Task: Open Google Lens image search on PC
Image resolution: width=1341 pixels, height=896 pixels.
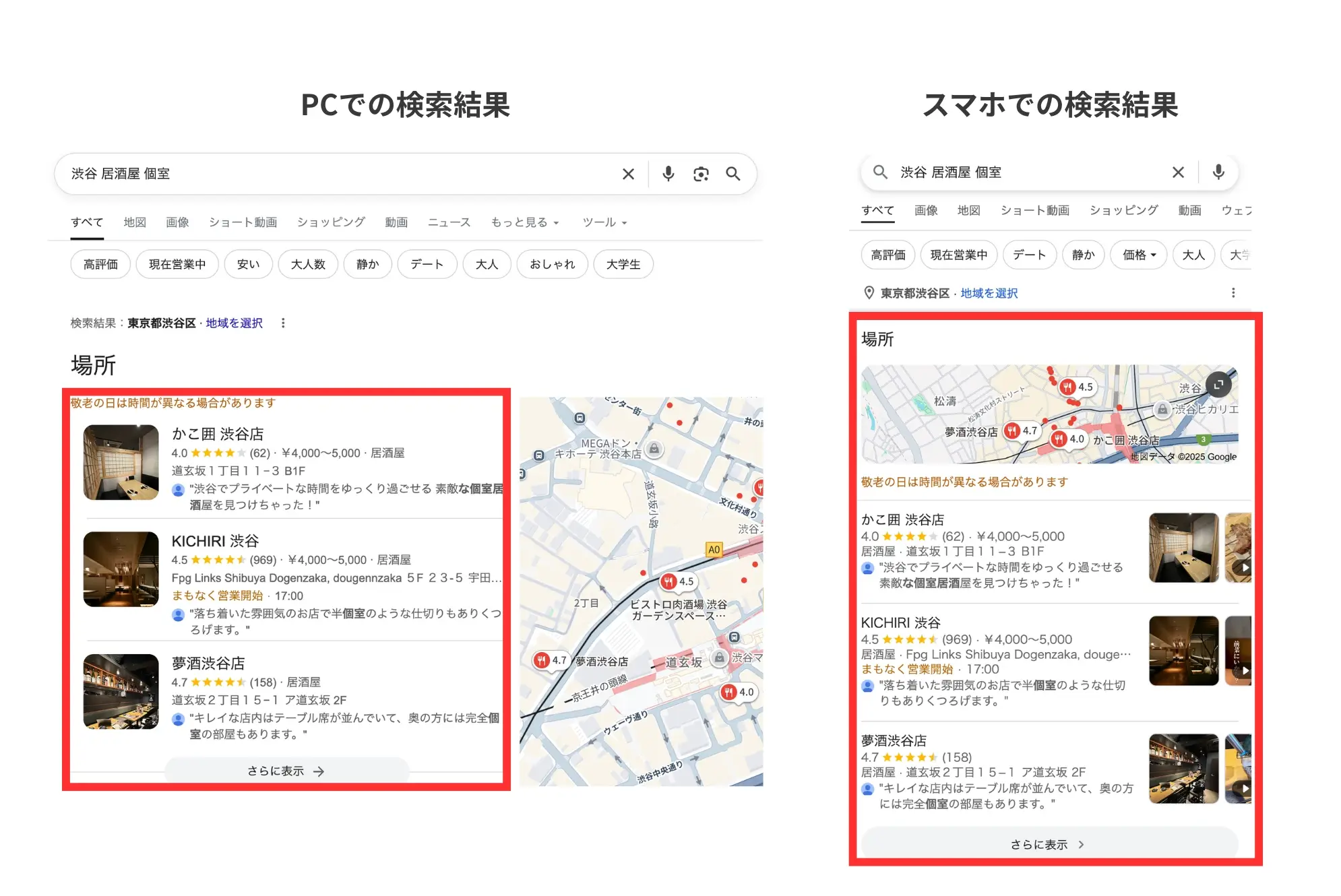Action: (701, 174)
